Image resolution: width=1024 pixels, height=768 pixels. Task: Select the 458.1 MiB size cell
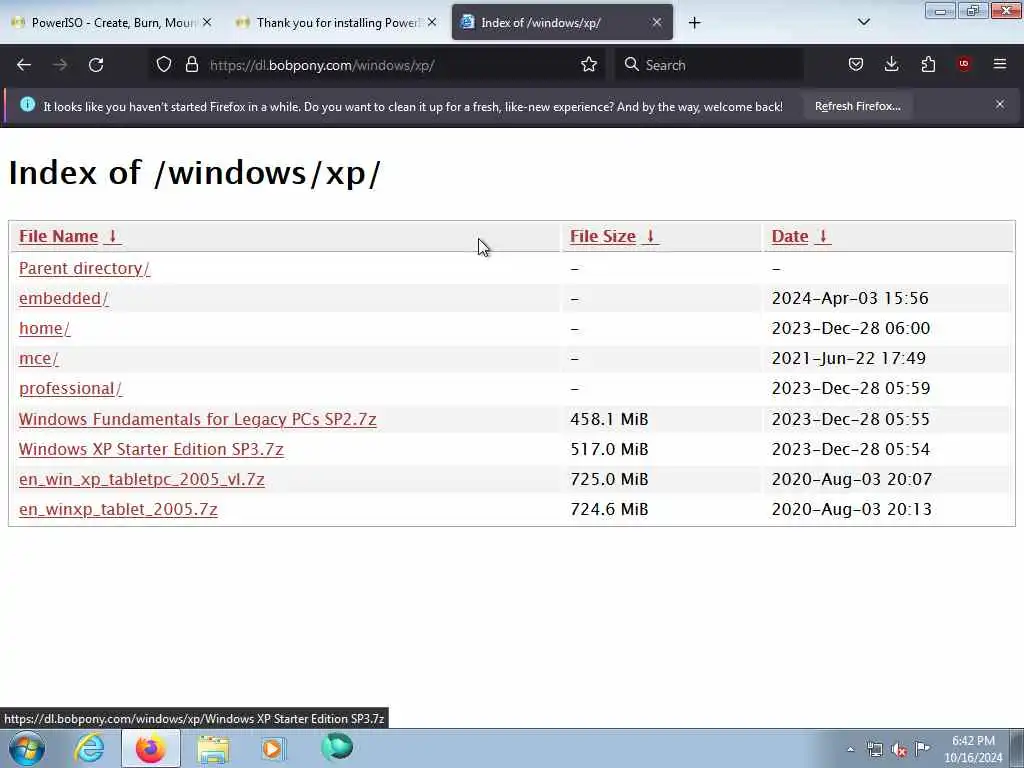(609, 419)
